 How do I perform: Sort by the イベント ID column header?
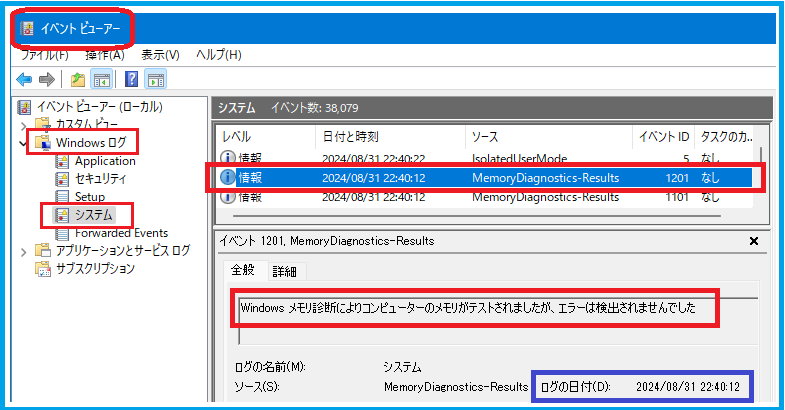click(663, 137)
